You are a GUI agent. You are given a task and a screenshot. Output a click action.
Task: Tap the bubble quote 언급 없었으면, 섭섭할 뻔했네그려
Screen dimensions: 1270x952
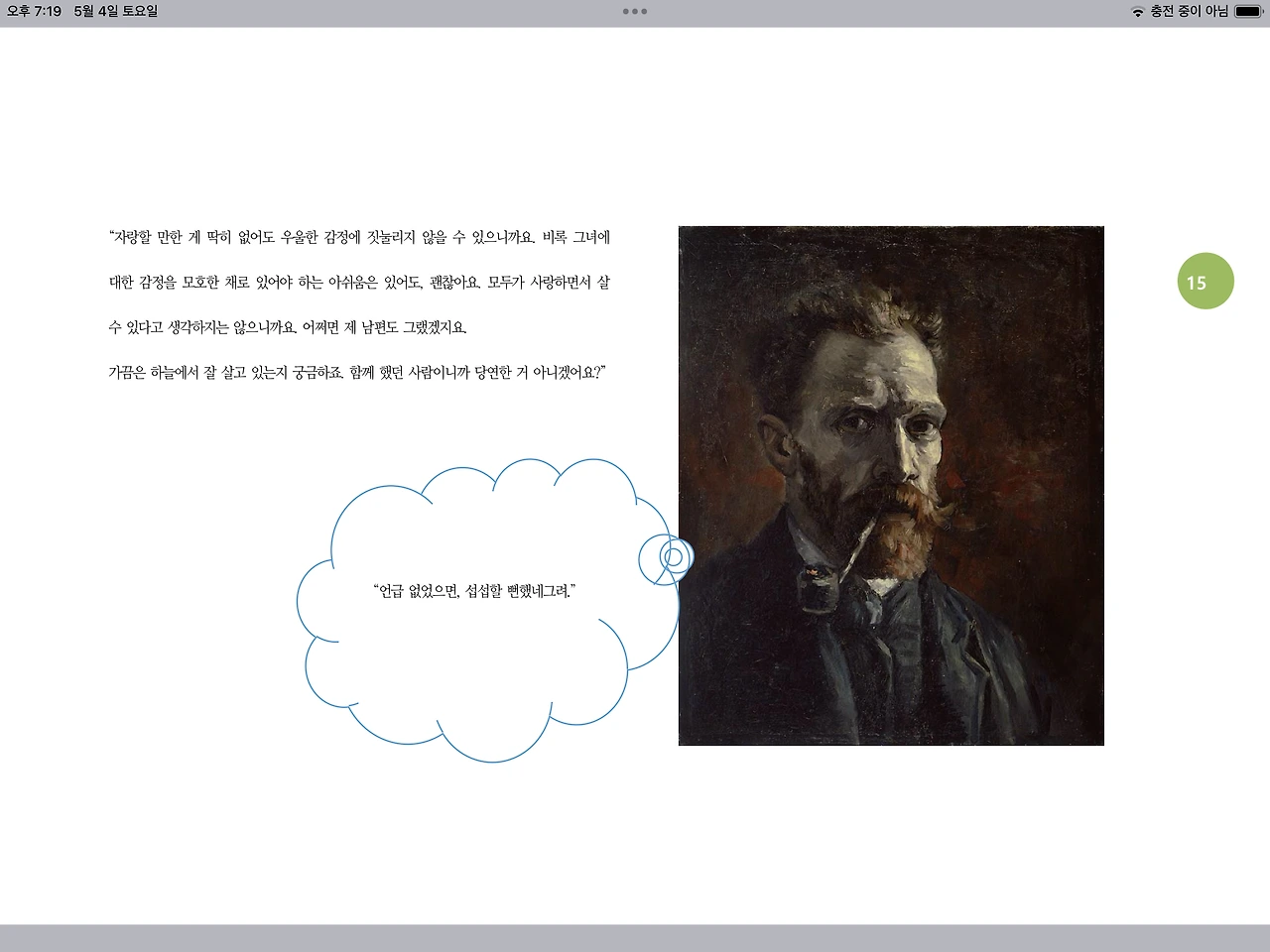coord(474,591)
